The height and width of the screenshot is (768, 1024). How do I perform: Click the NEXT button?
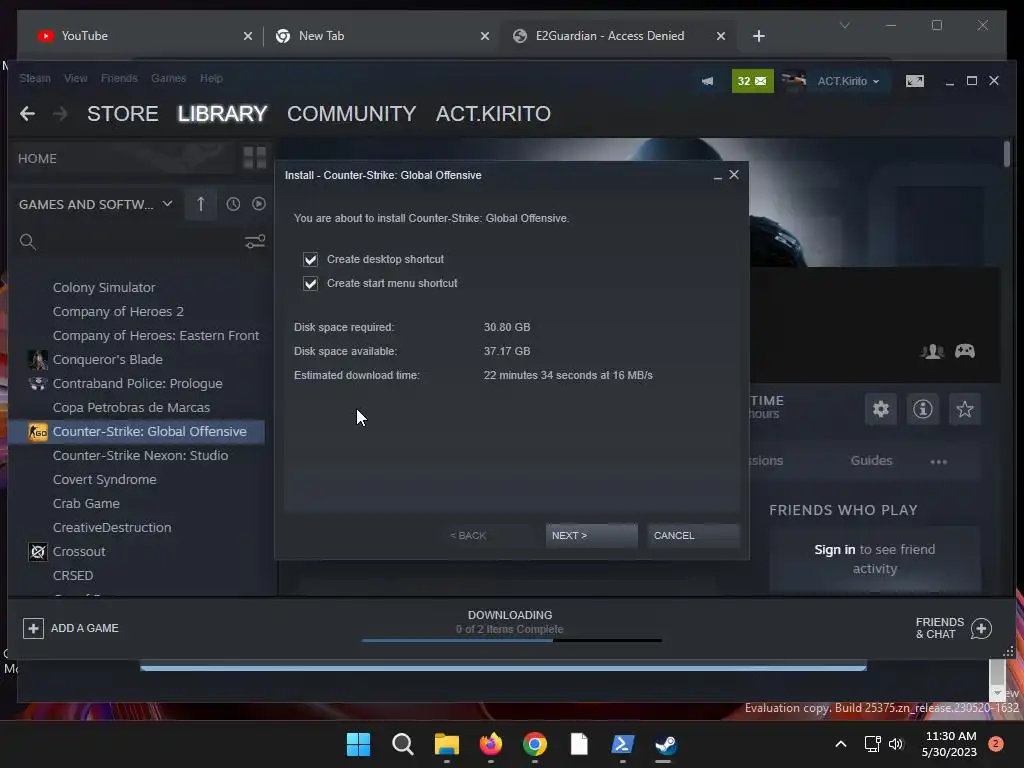591,536
